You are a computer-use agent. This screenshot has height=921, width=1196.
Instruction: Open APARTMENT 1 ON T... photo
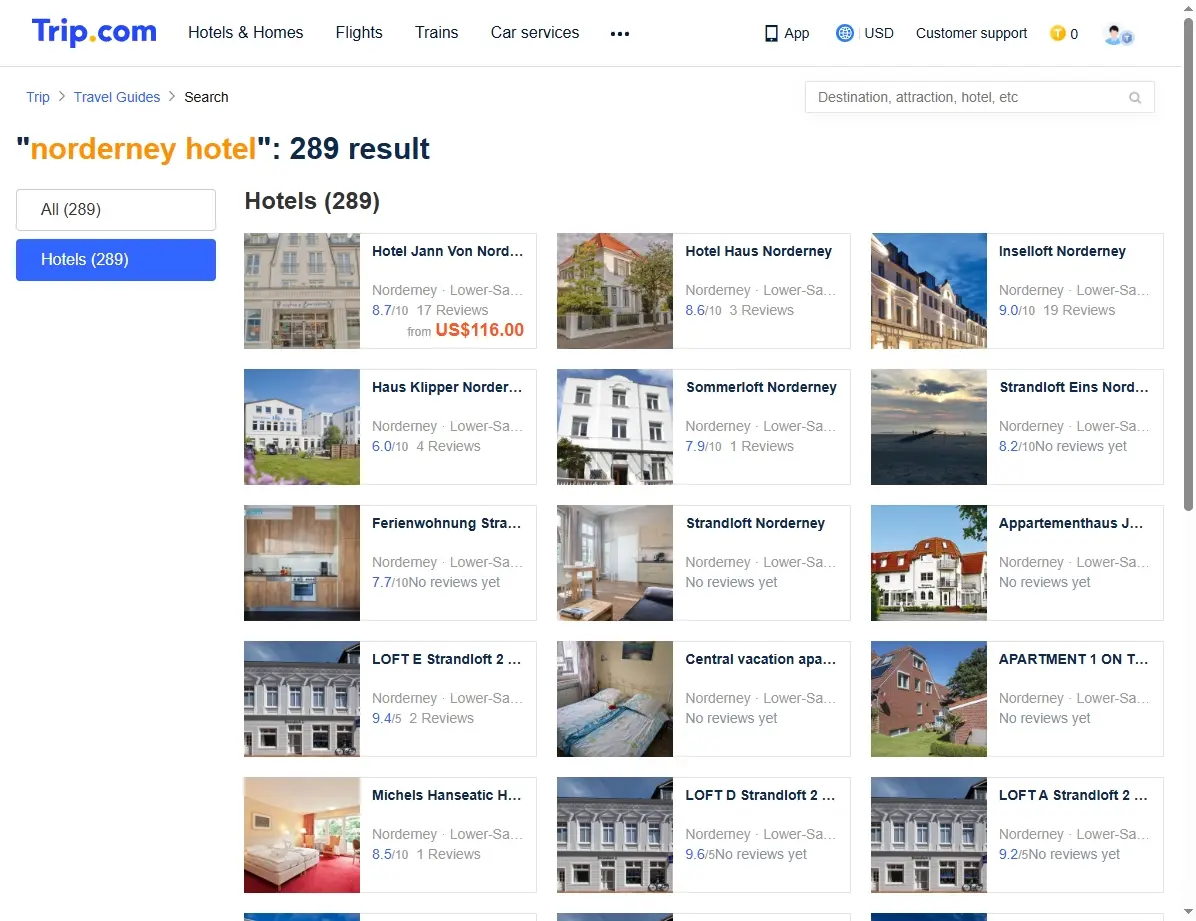(928, 698)
